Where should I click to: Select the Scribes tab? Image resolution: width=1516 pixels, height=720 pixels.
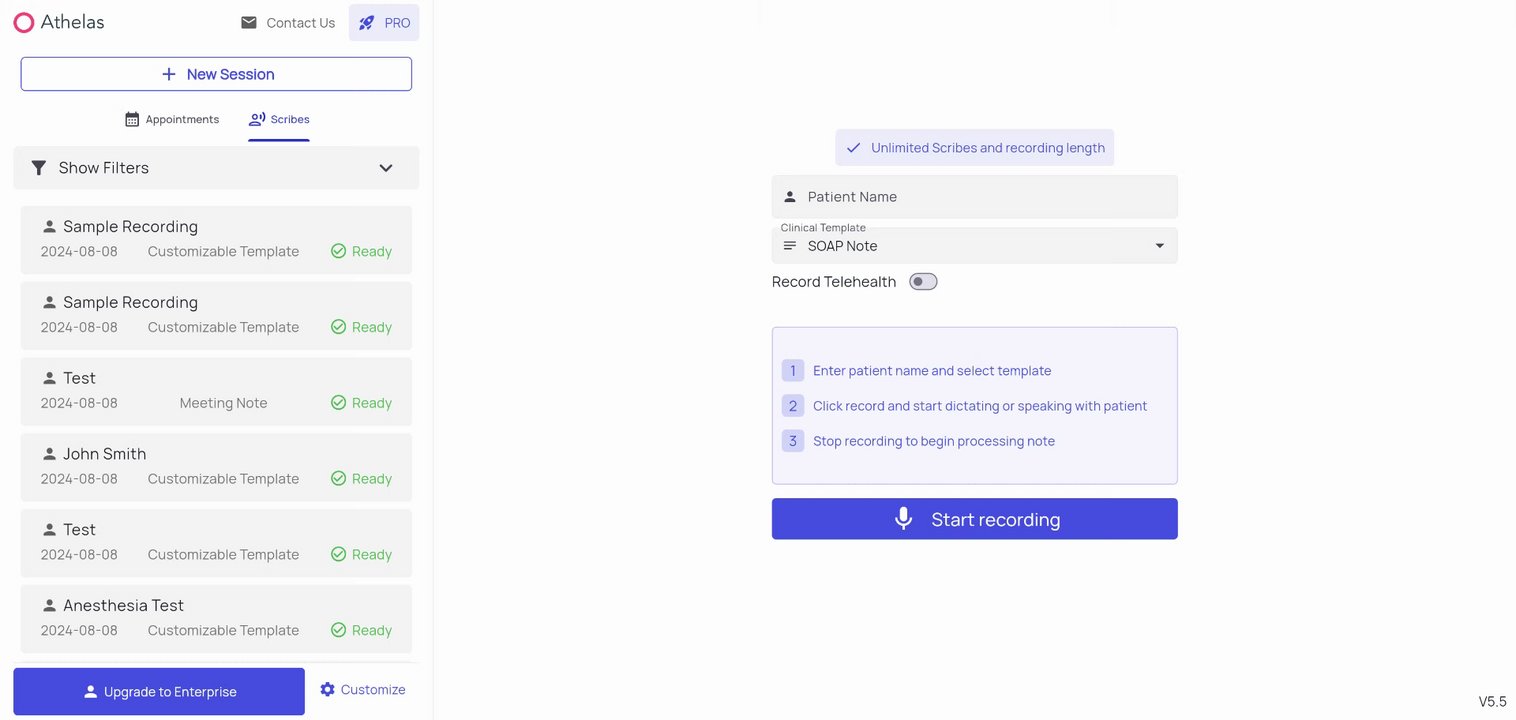pyautogui.click(x=279, y=119)
